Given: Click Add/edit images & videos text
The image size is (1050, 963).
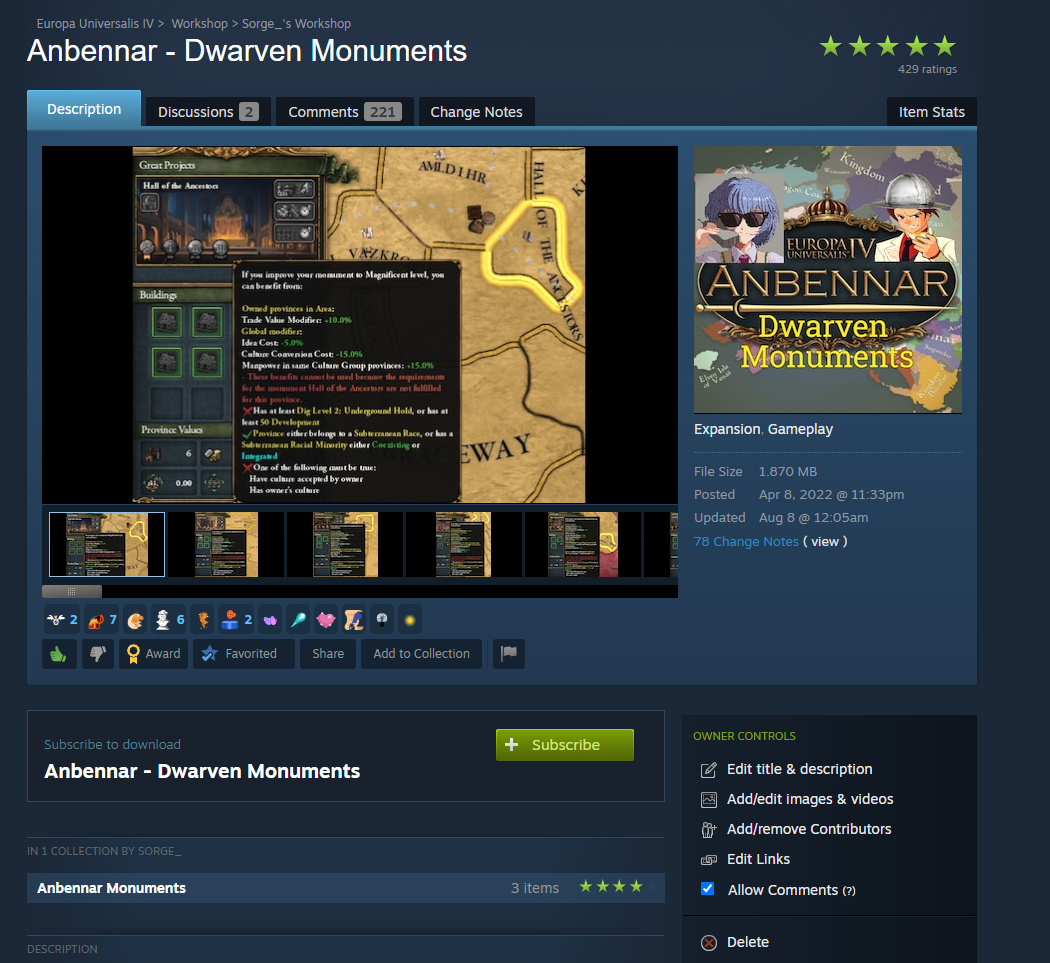Looking at the screenshot, I should tap(810, 799).
